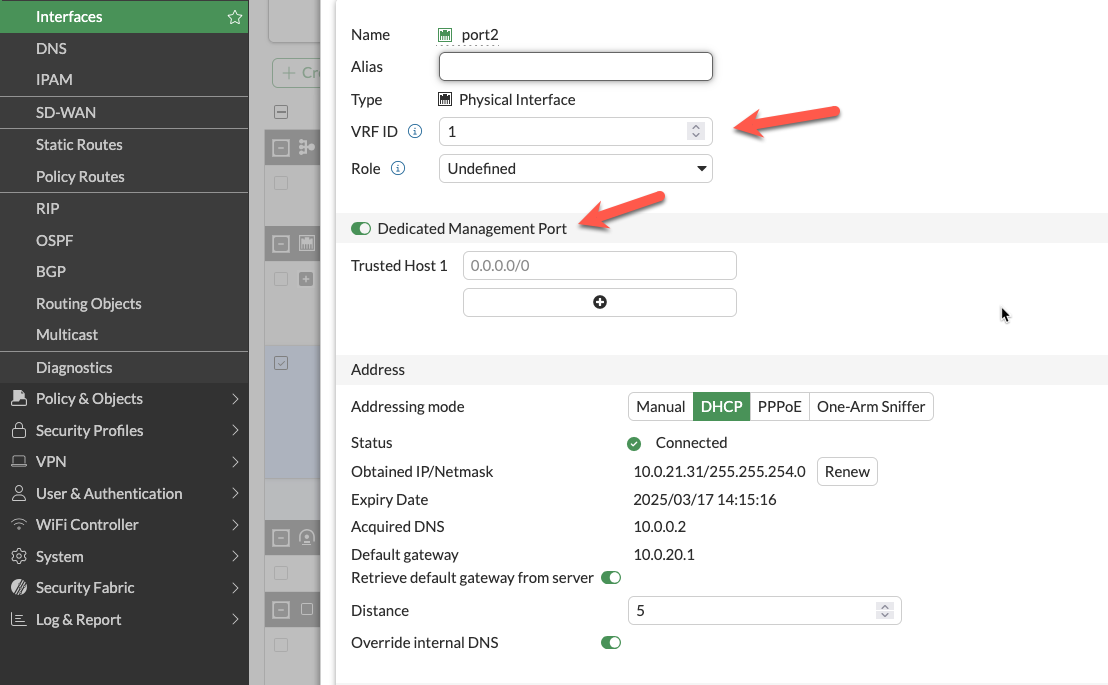Screen dimensions: 1108x685
Task: Click the System gear icon in sidebar
Action: [x=18, y=557]
